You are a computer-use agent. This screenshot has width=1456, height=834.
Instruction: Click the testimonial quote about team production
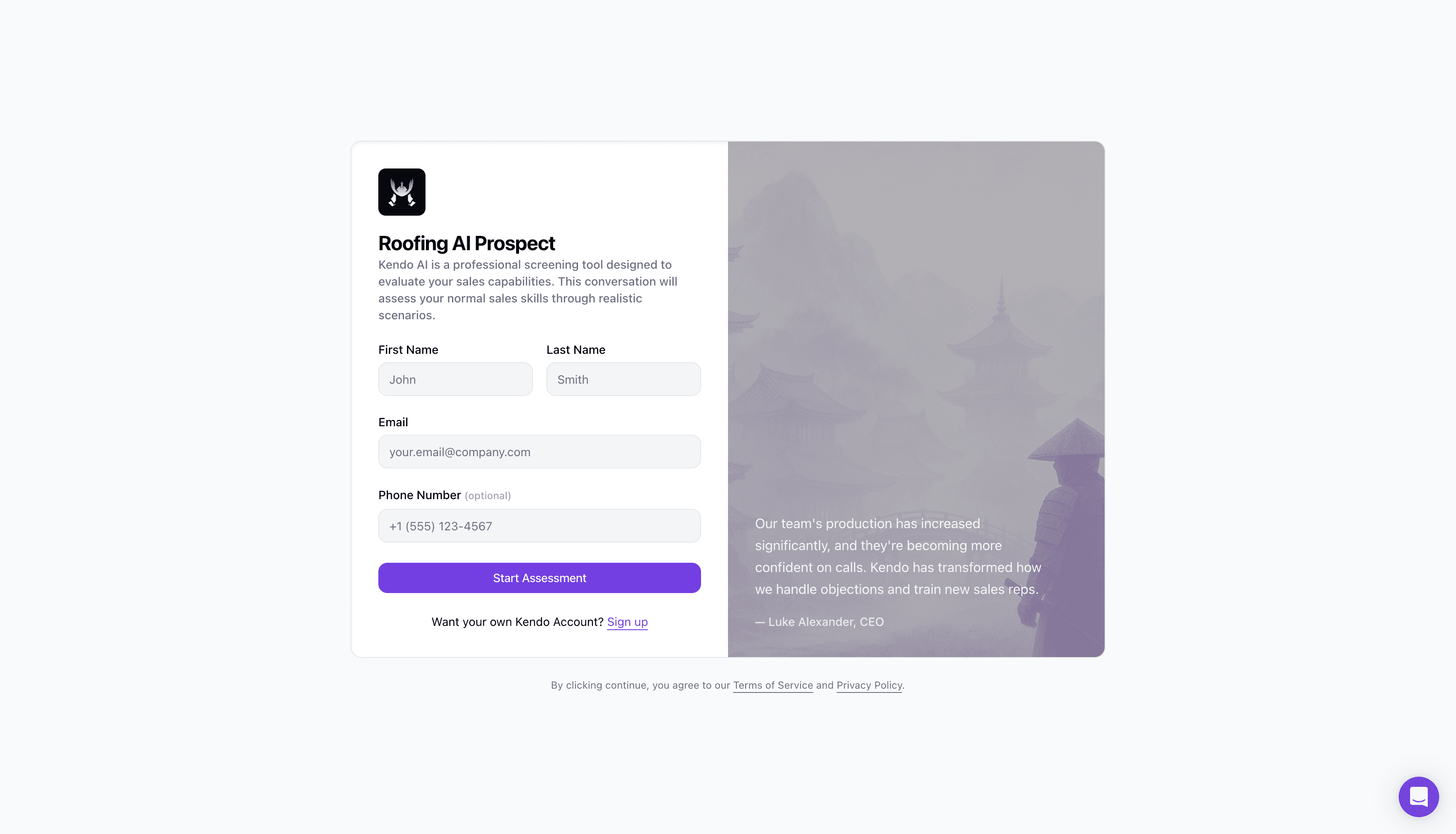[x=897, y=556]
